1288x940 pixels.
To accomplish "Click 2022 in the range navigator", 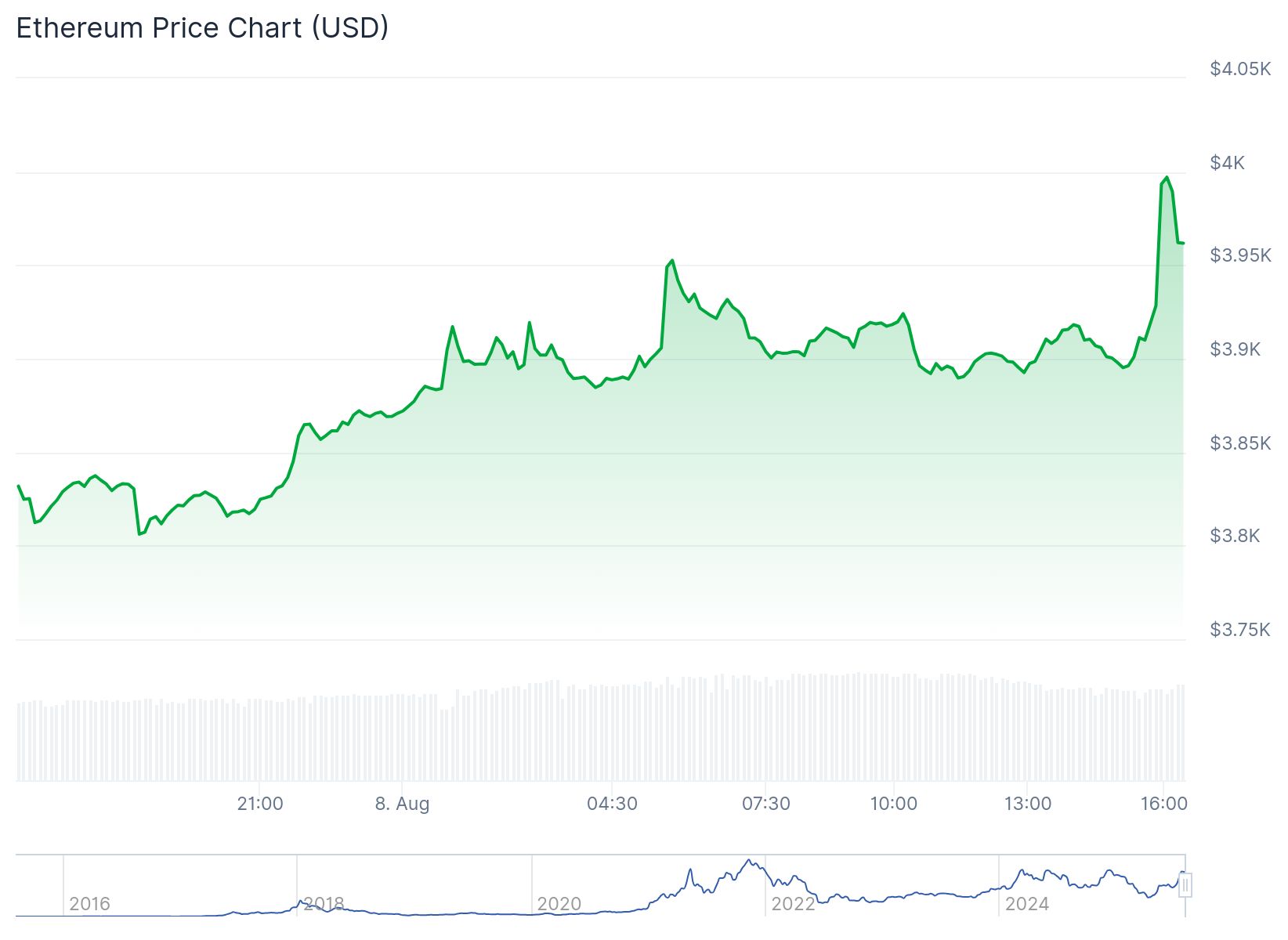I will [x=793, y=904].
